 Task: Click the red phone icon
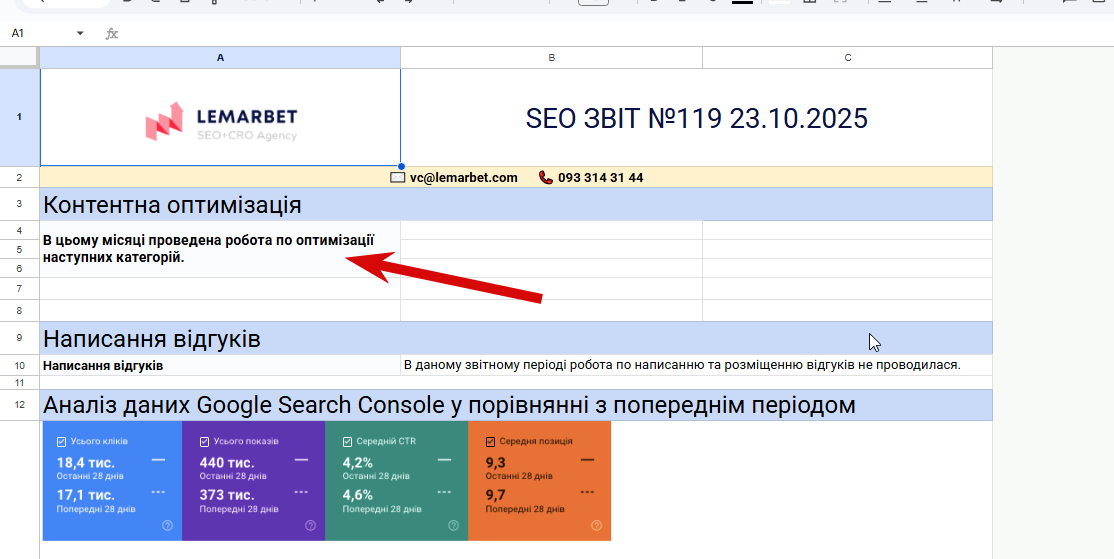tap(546, 178)
